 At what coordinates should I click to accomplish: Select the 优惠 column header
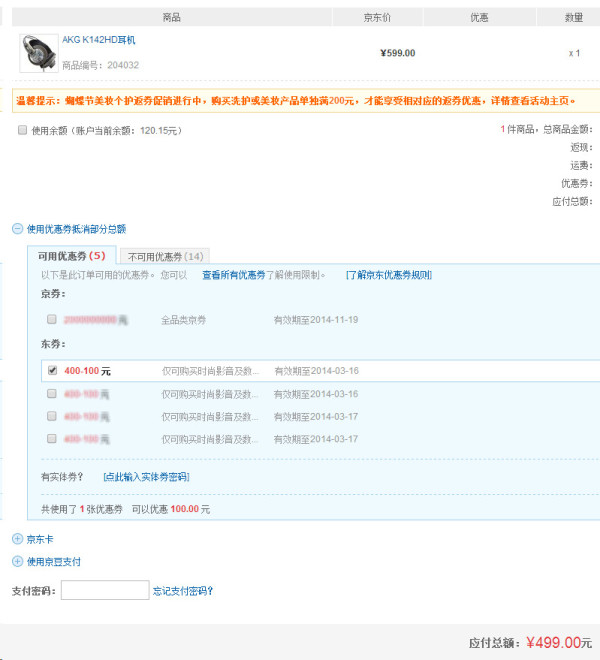coord(479,17)
